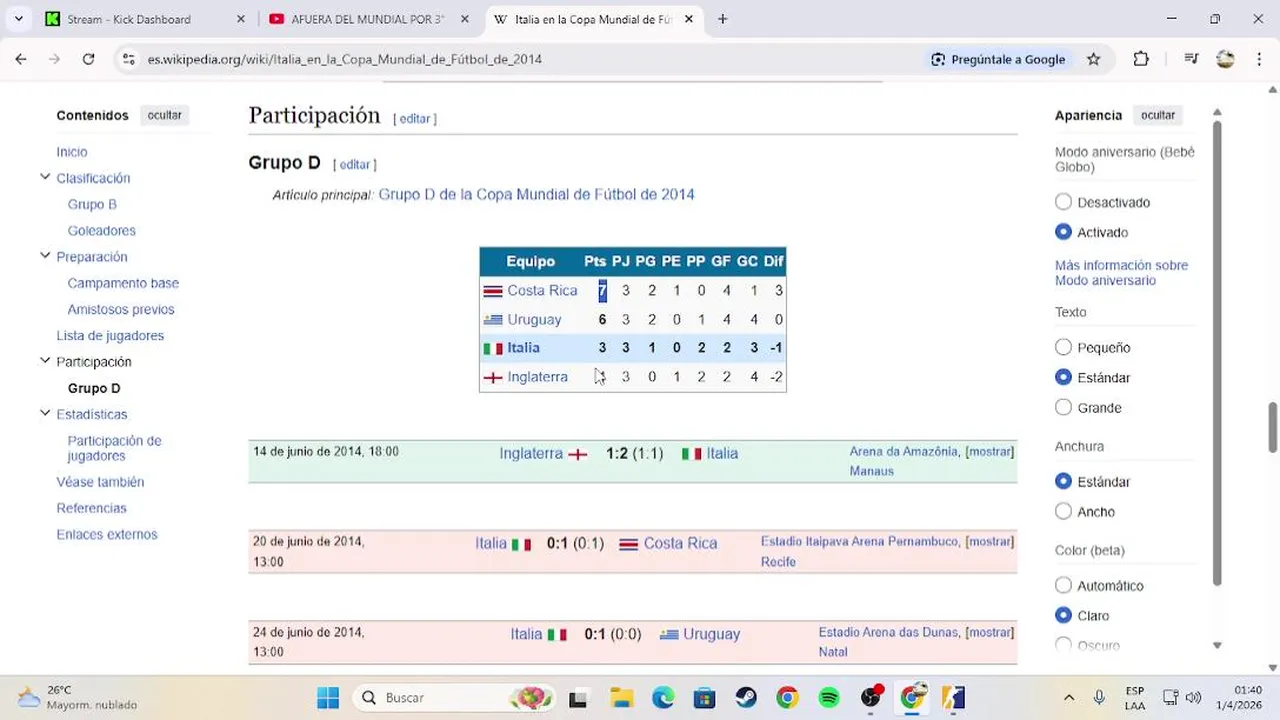Click the taskbar Buscar search box
Viewport: 1280px width, 720px height.
point(455,697)
